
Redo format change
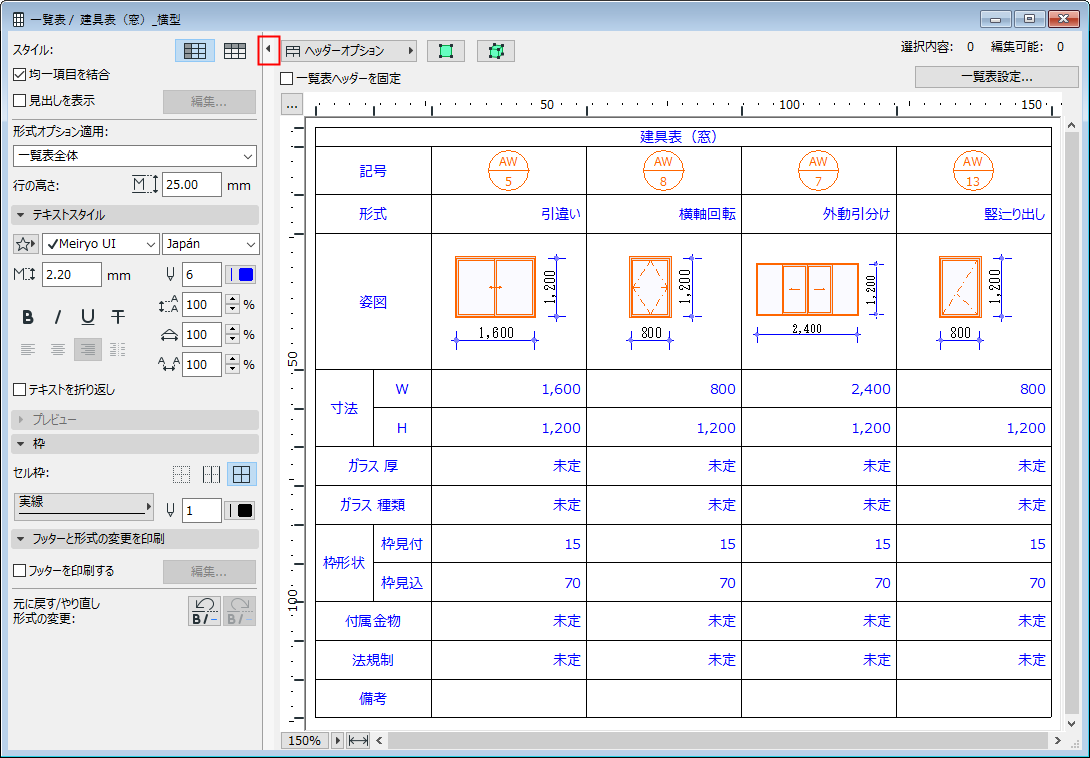tap(239, 611)
